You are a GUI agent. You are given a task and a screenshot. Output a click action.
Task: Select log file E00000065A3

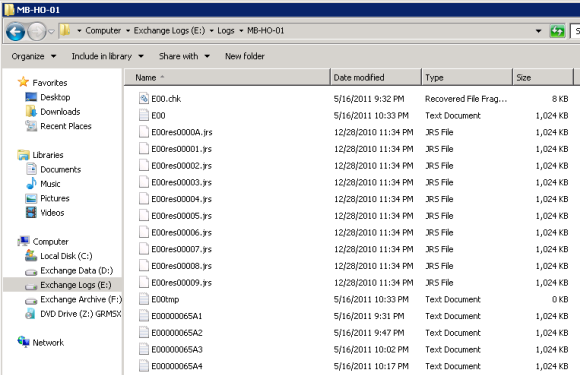click(x=177, y=349)
